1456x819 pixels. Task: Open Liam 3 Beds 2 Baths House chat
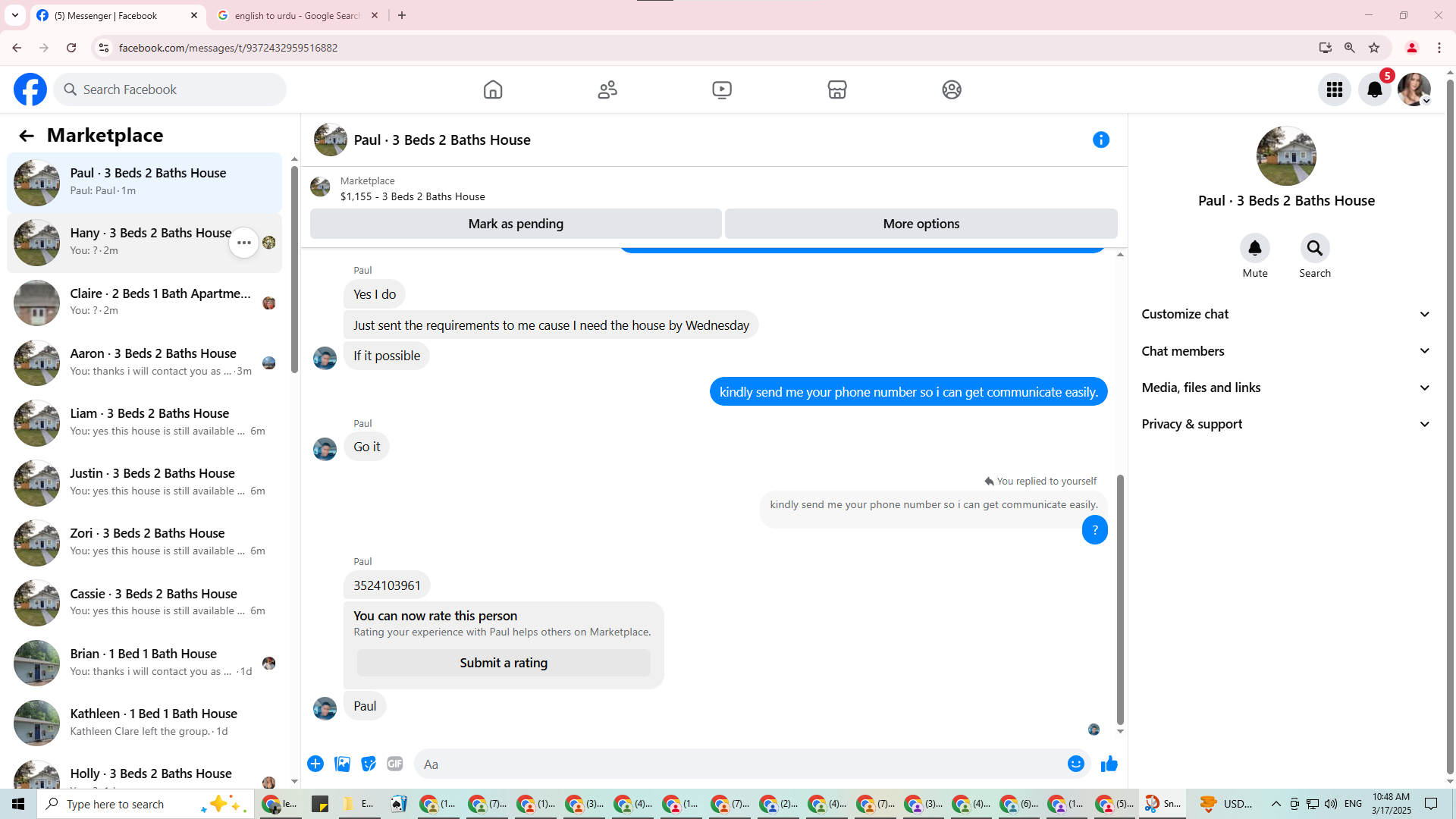point(144,422)
